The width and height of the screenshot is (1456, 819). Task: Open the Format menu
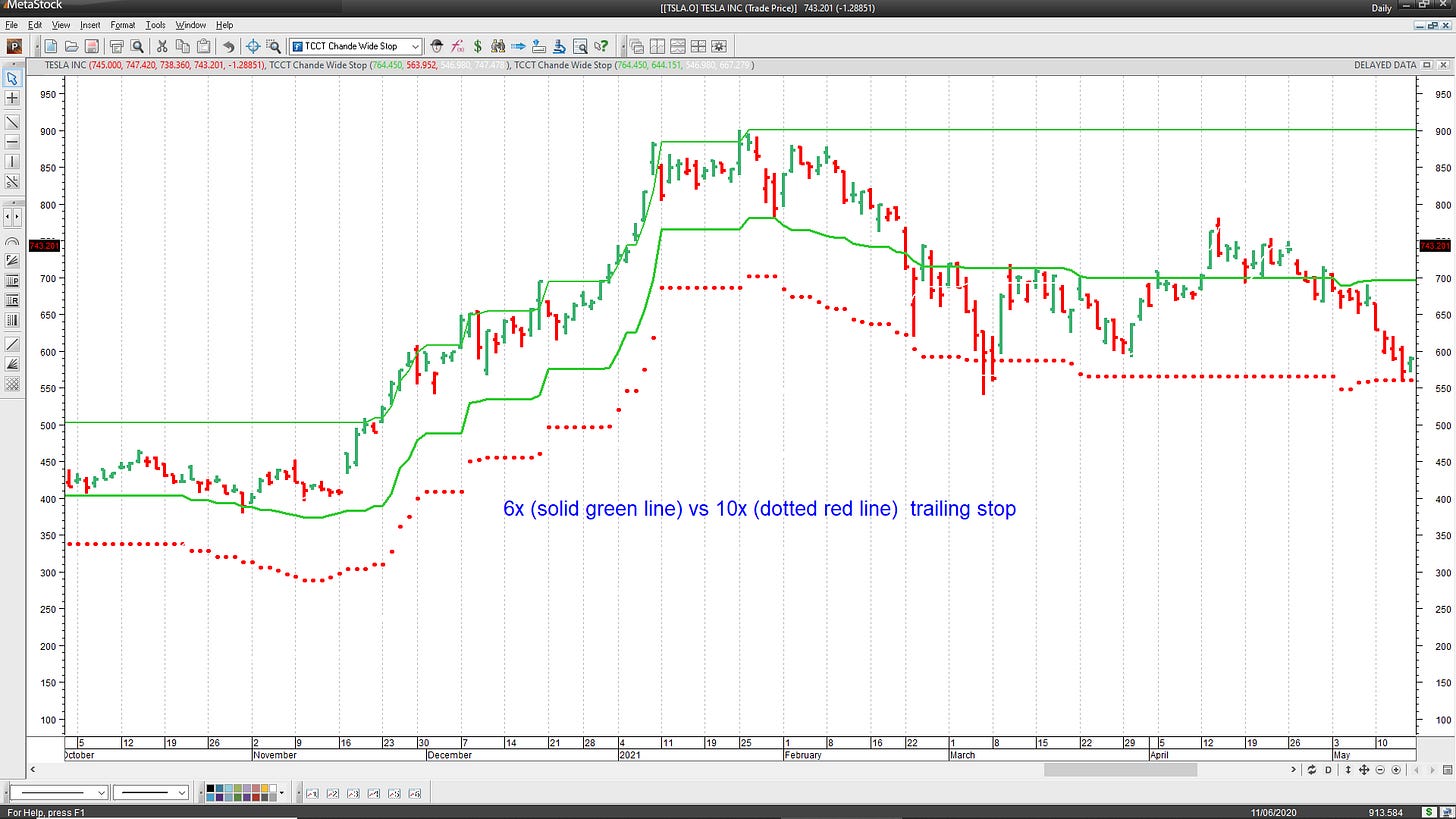(123, 25)
